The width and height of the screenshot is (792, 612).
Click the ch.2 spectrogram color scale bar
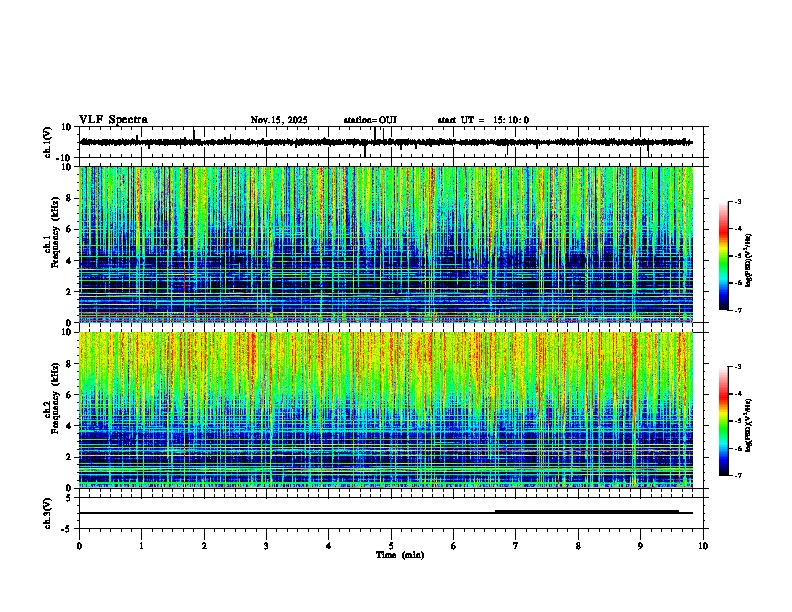(x=723, y=421)
